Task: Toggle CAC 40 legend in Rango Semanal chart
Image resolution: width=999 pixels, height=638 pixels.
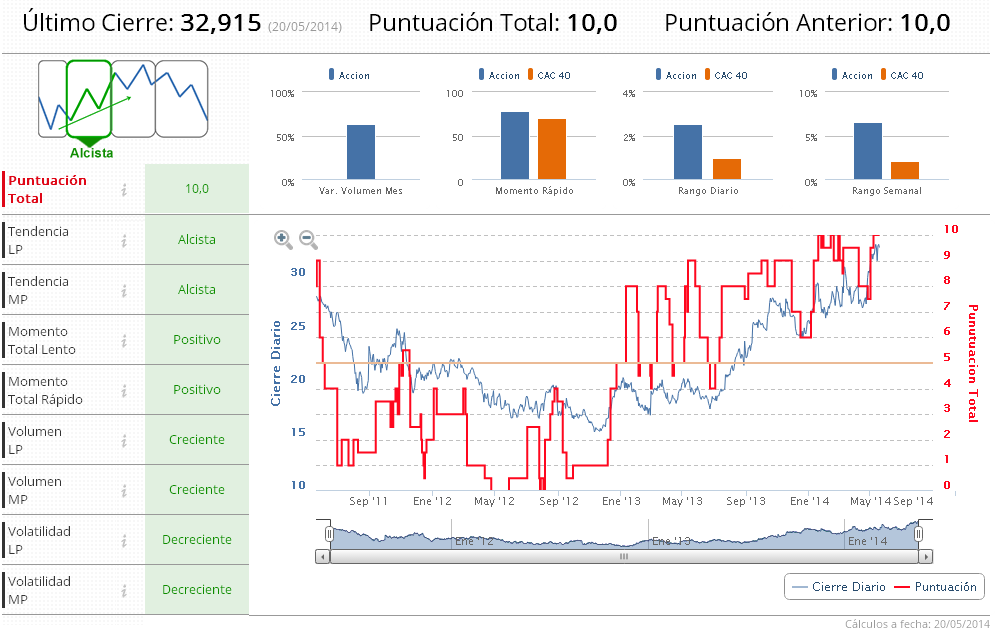Action: click(902, 75)
